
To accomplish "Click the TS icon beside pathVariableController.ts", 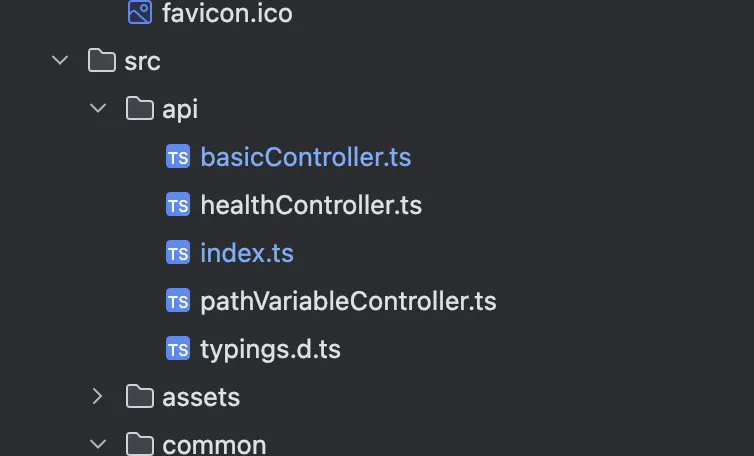I will [x=178, y=301].
